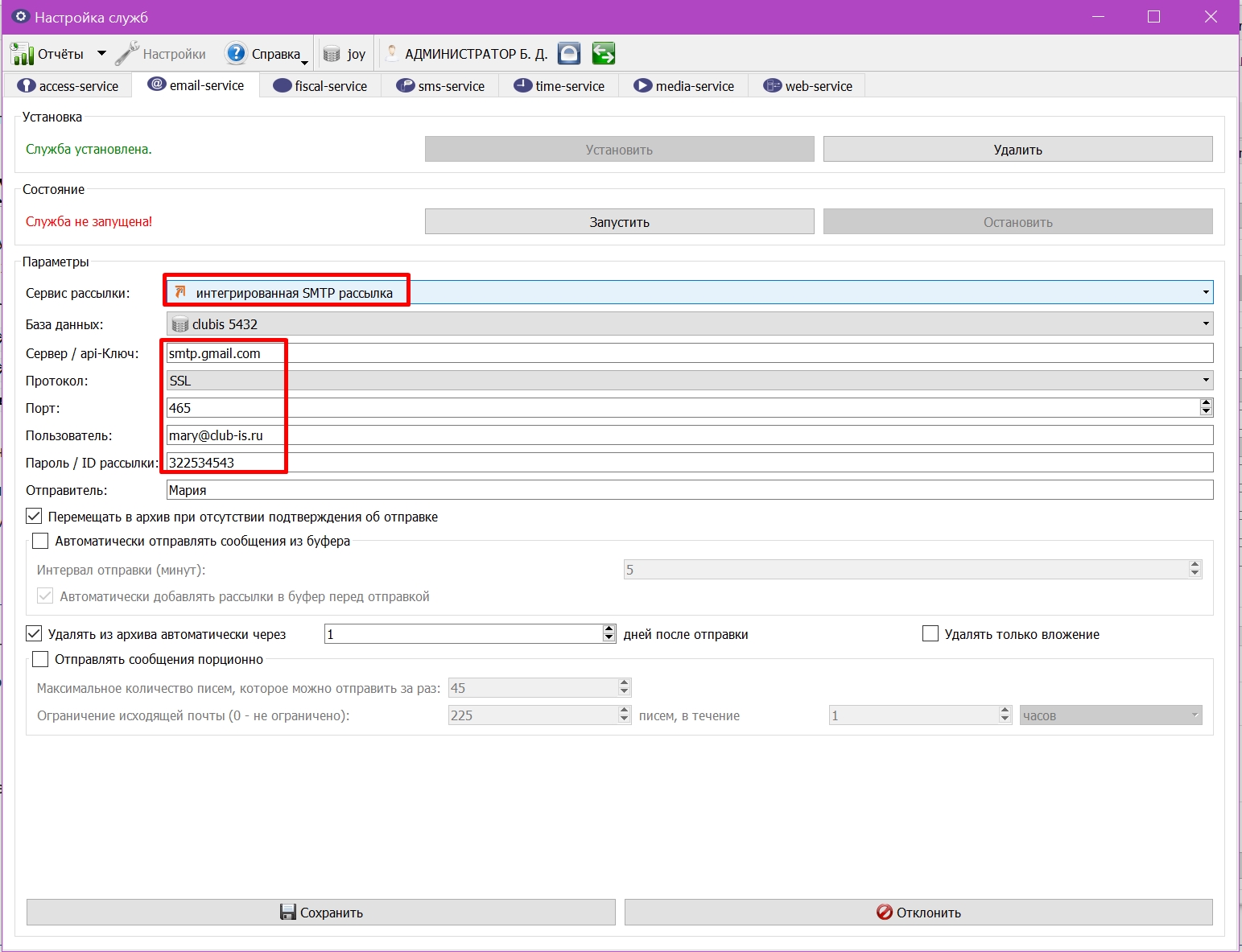Viewport: 1242px width, 952px height.
Task: Increase the Порт value with spinner
Action: pyautogui.click(x=1206, y=402)
